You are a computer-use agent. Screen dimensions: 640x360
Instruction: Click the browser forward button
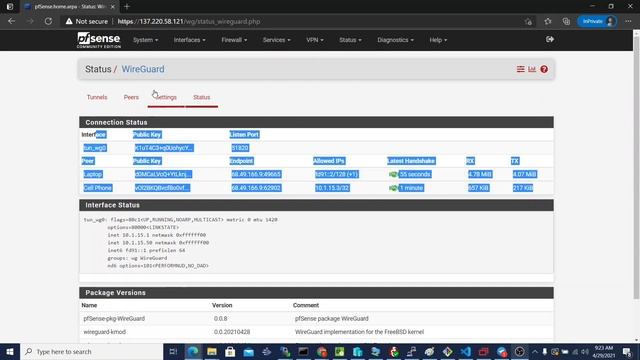coord(30,21)
